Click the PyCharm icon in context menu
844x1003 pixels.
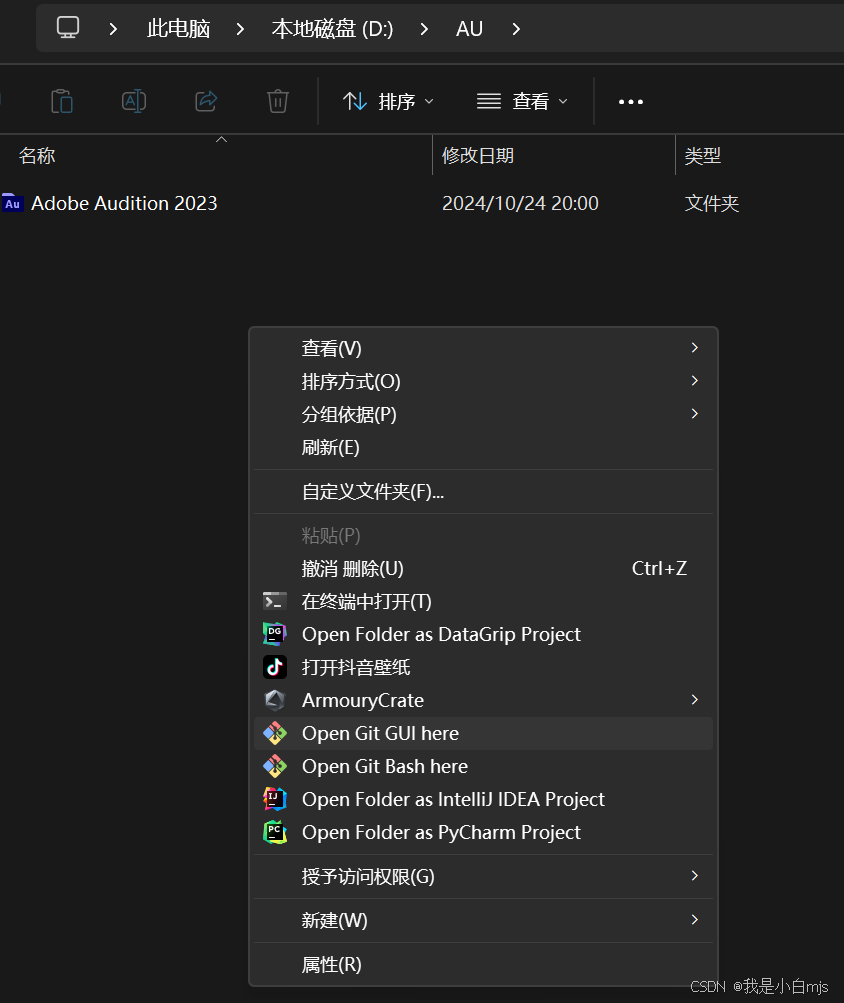click(275, 832)
